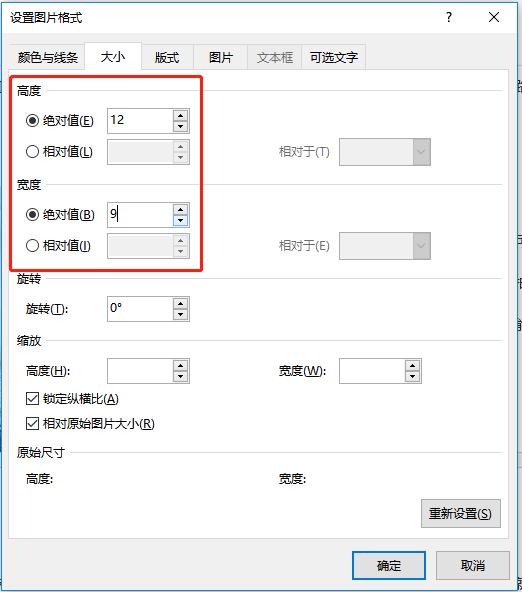Image resolution: width=522 pixels, height=592 pixels.
Task: Select height 相对值(L) radio button
Action: pos(32,152)
